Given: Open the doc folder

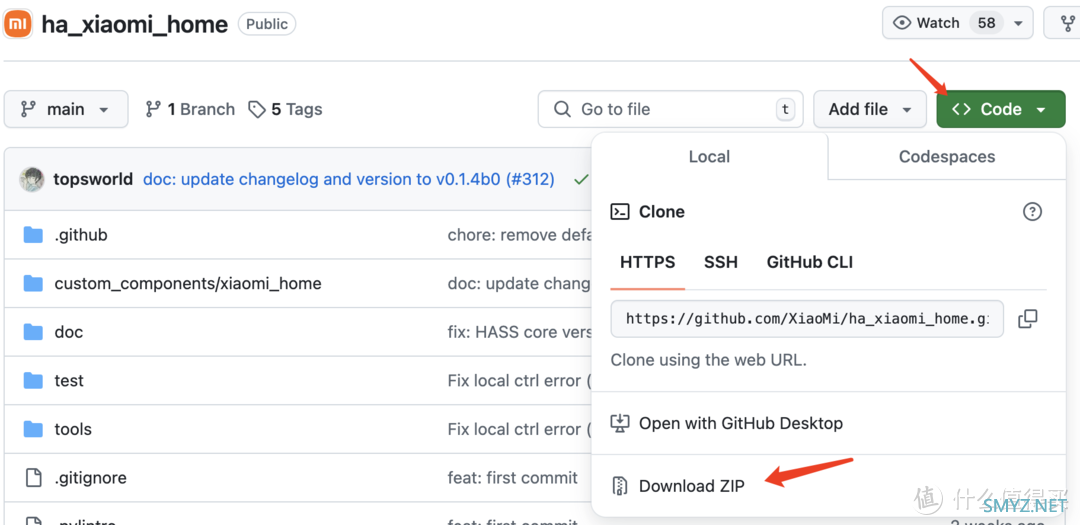Looking at the screenshot, I should coord(69,332).
